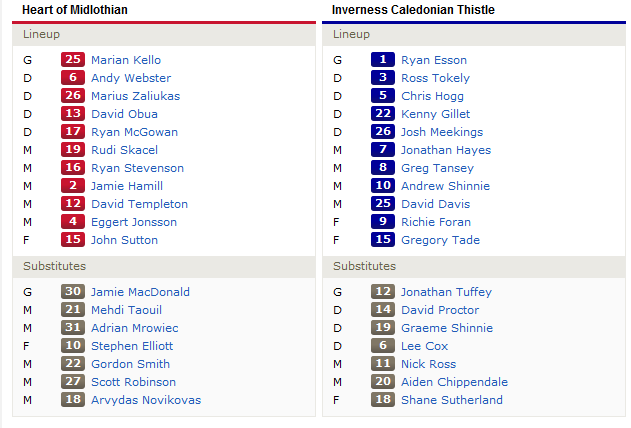Open Rudi Skacel's profile link
This screenshot has height=428, width=631.
point(124,150)
